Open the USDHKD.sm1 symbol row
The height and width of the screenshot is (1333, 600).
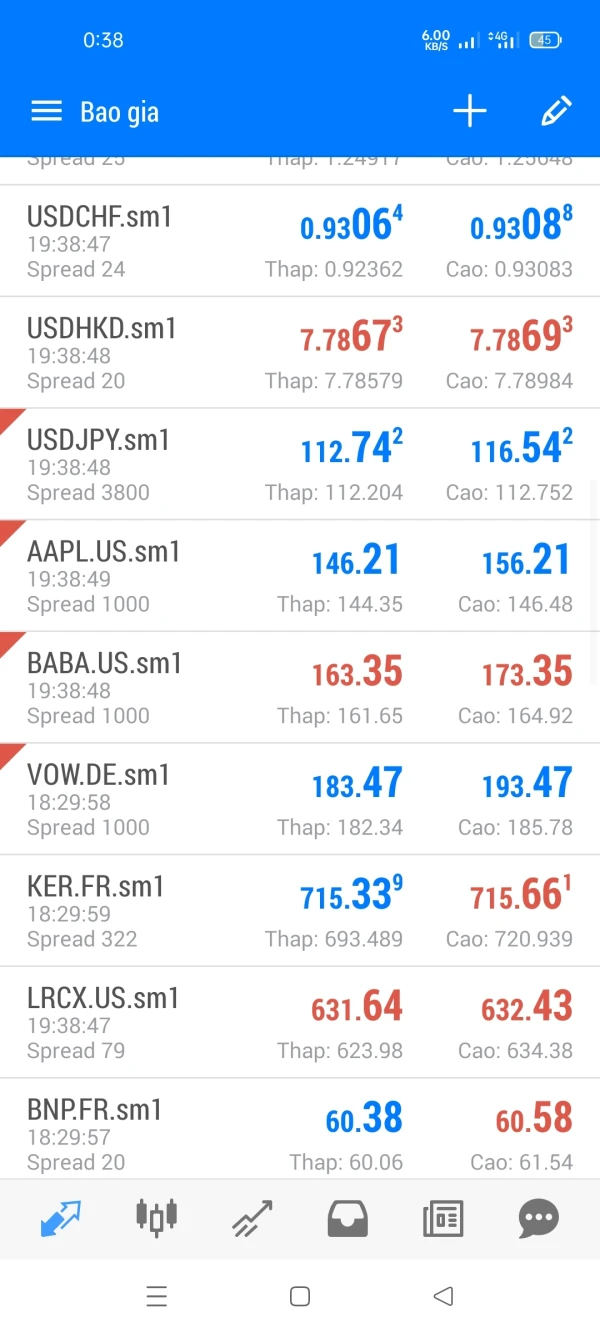click(300, 353)
